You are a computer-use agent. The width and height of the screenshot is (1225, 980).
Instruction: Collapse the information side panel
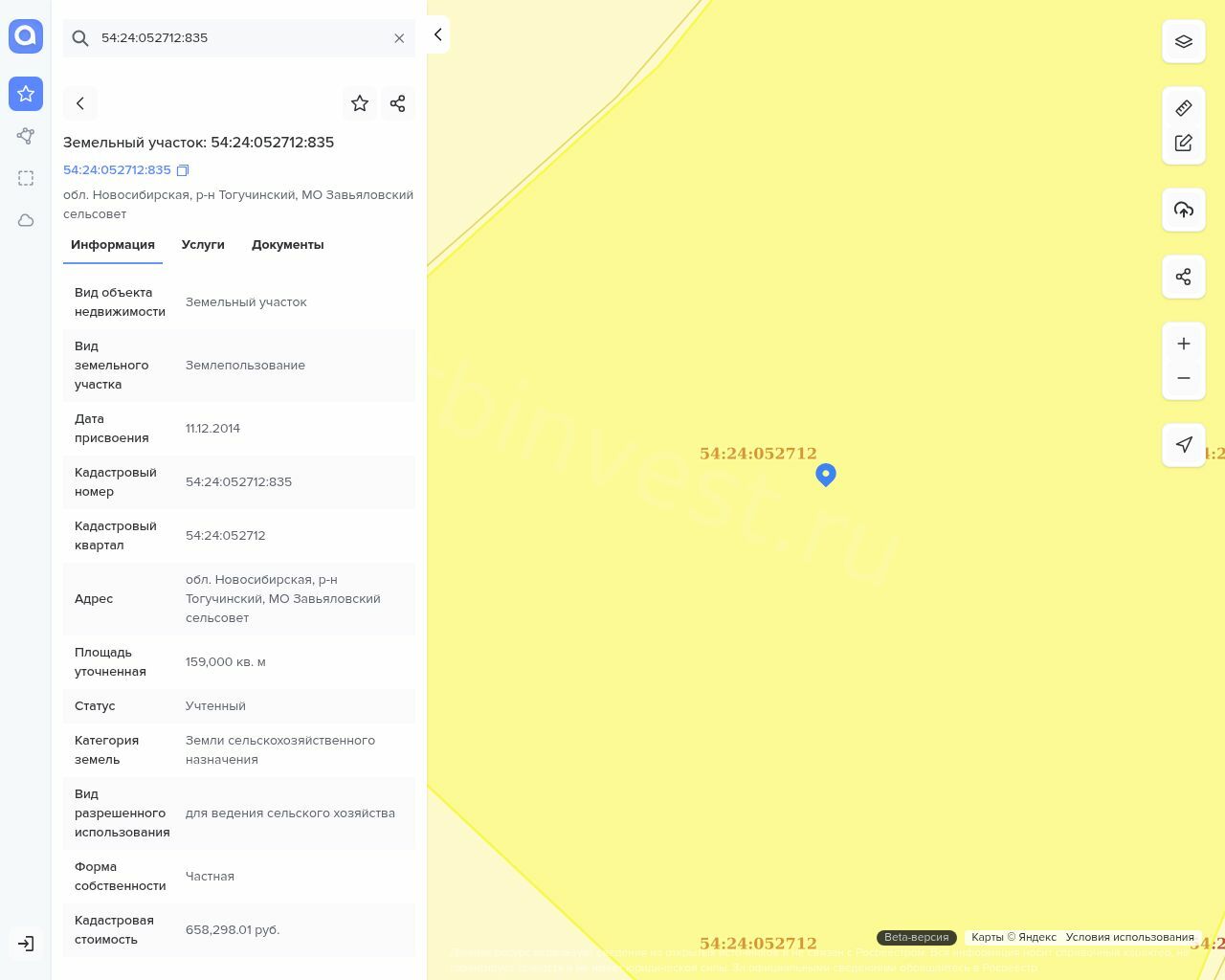tap(437, 34)
